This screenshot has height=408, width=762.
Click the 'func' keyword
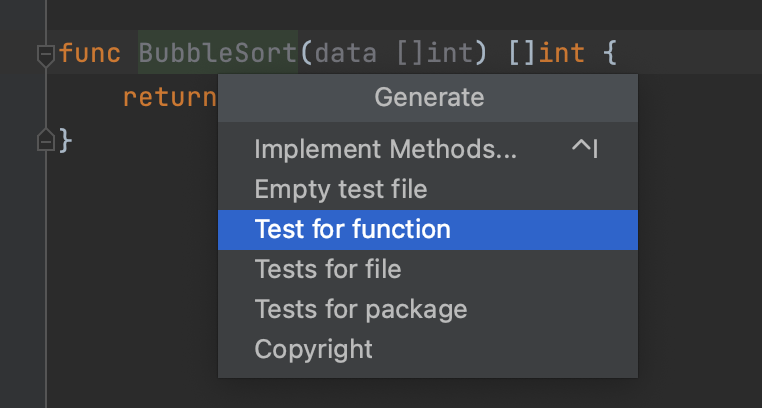[x=90, y=53]
